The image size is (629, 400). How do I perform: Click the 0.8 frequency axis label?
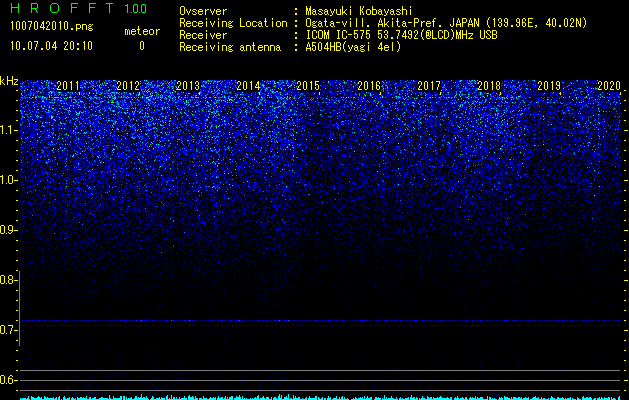click(7, 280)
